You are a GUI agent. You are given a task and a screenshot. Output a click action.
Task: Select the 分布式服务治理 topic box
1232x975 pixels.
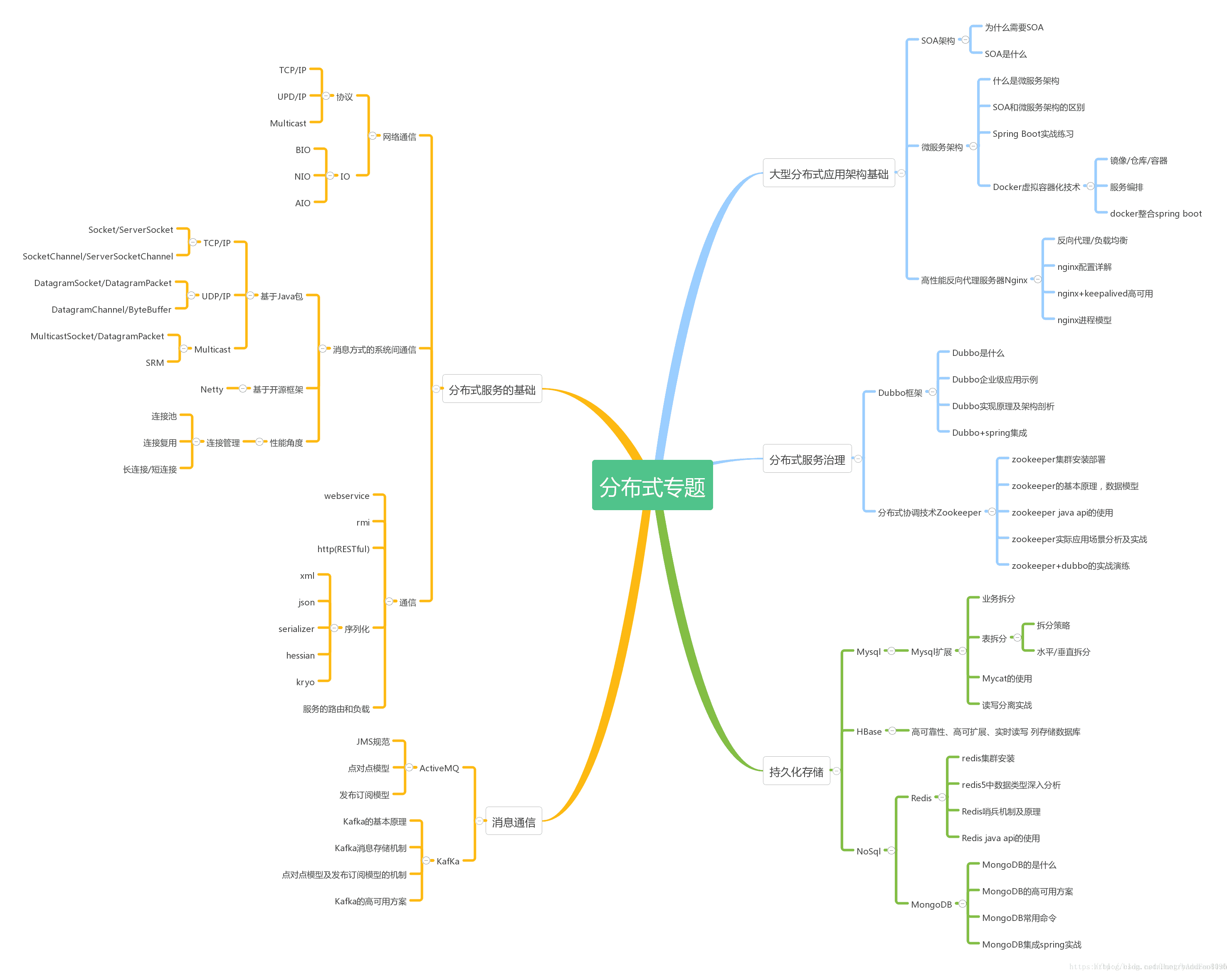tap(807, 458)
